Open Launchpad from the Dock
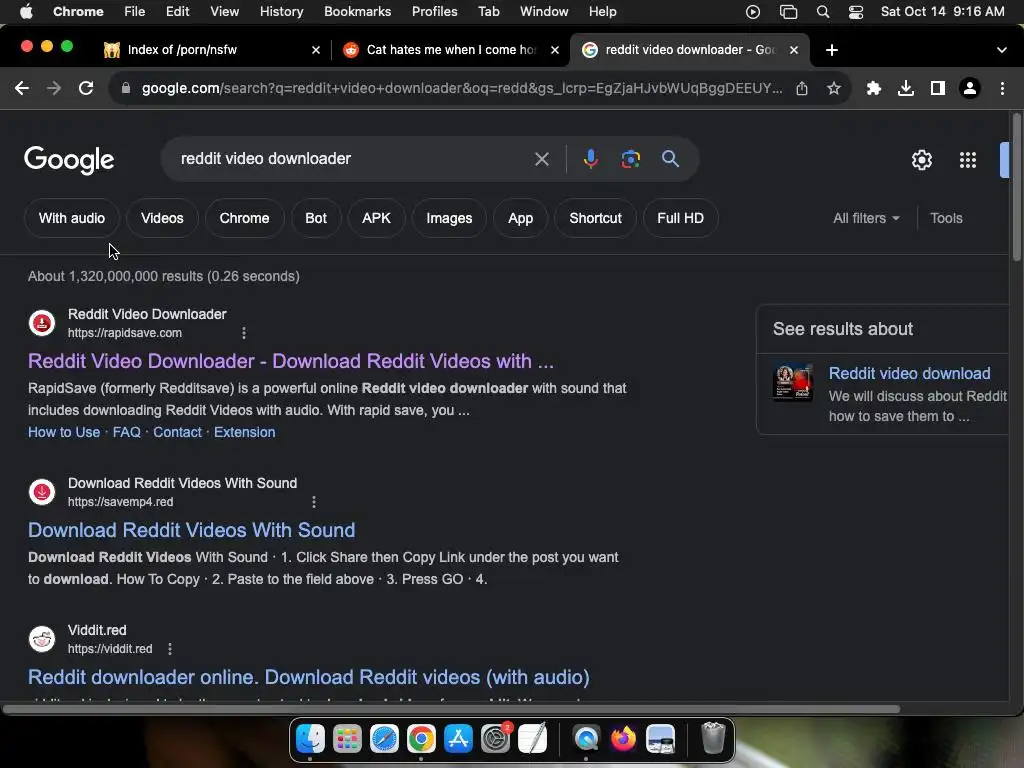Viewport: 1024px width, 768px height. [347, 739]
